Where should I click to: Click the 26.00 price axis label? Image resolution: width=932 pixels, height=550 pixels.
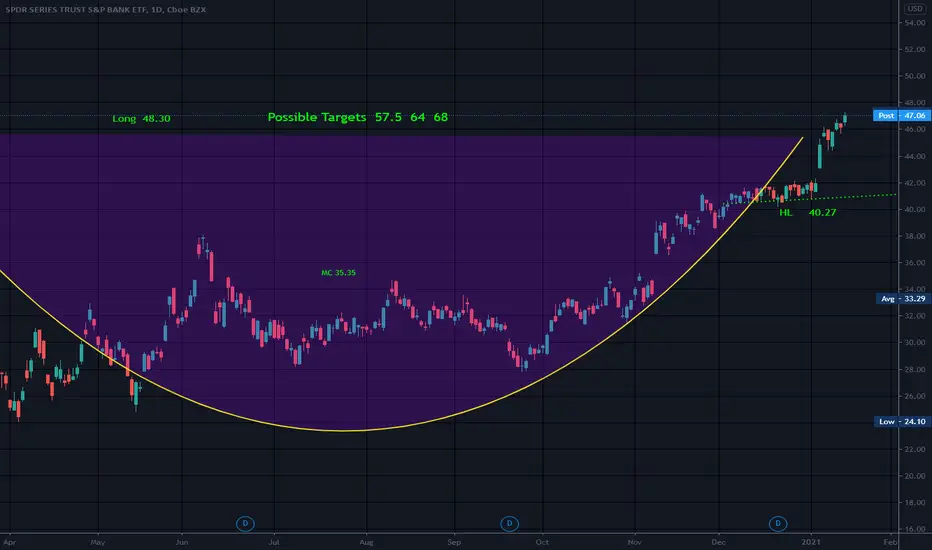915,396
